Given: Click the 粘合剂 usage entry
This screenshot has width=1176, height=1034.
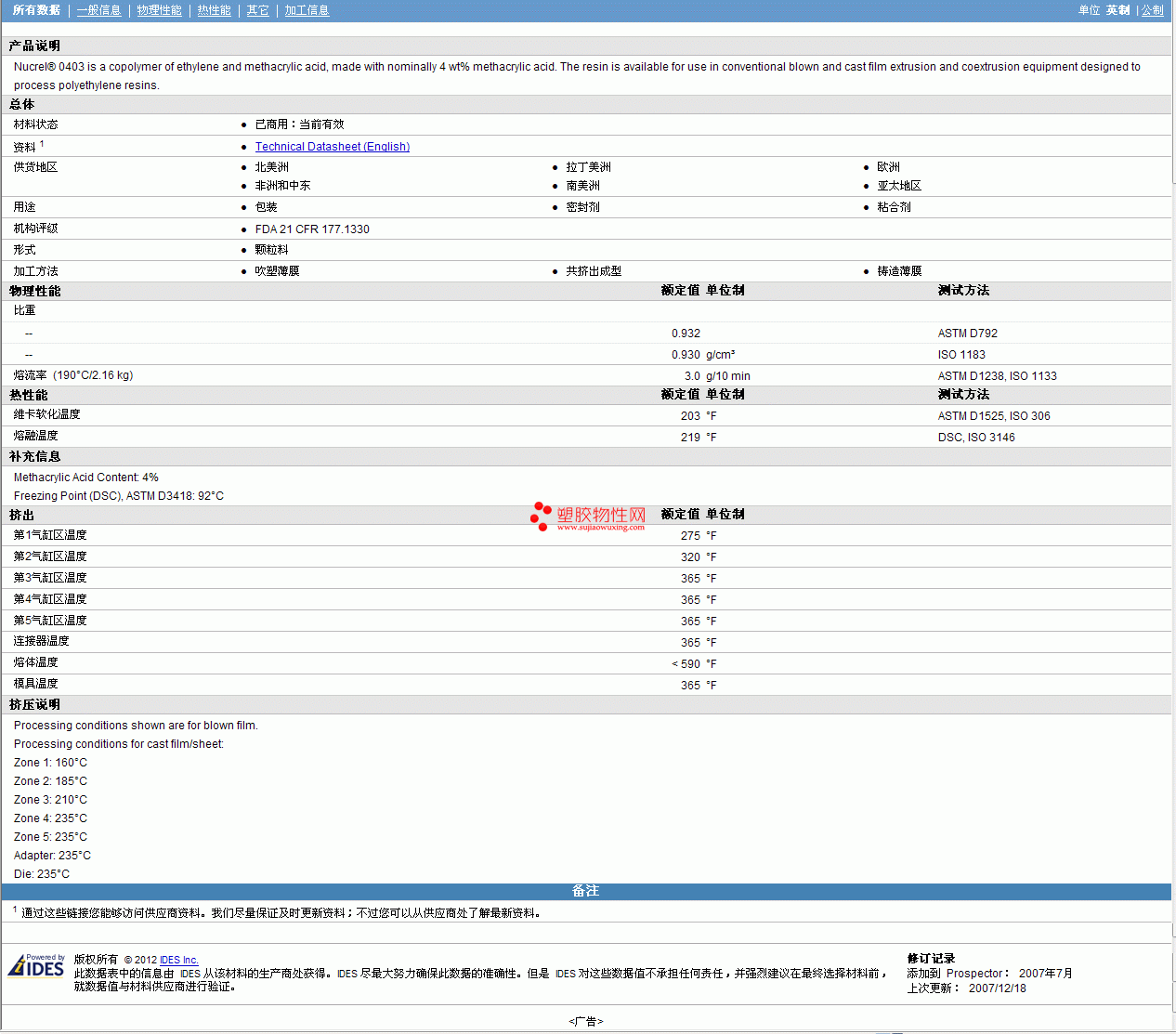Looking at the screenshot, I should 894,207.
